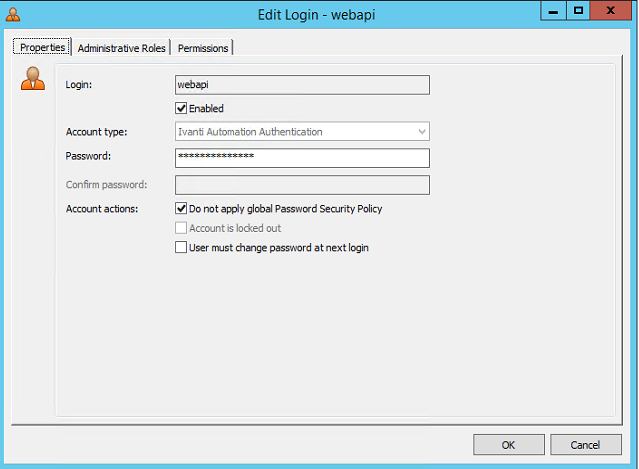Click the Edit Login - webapi title bar
The height and width of the screenshot is (469, 639).
click(316, 15)
